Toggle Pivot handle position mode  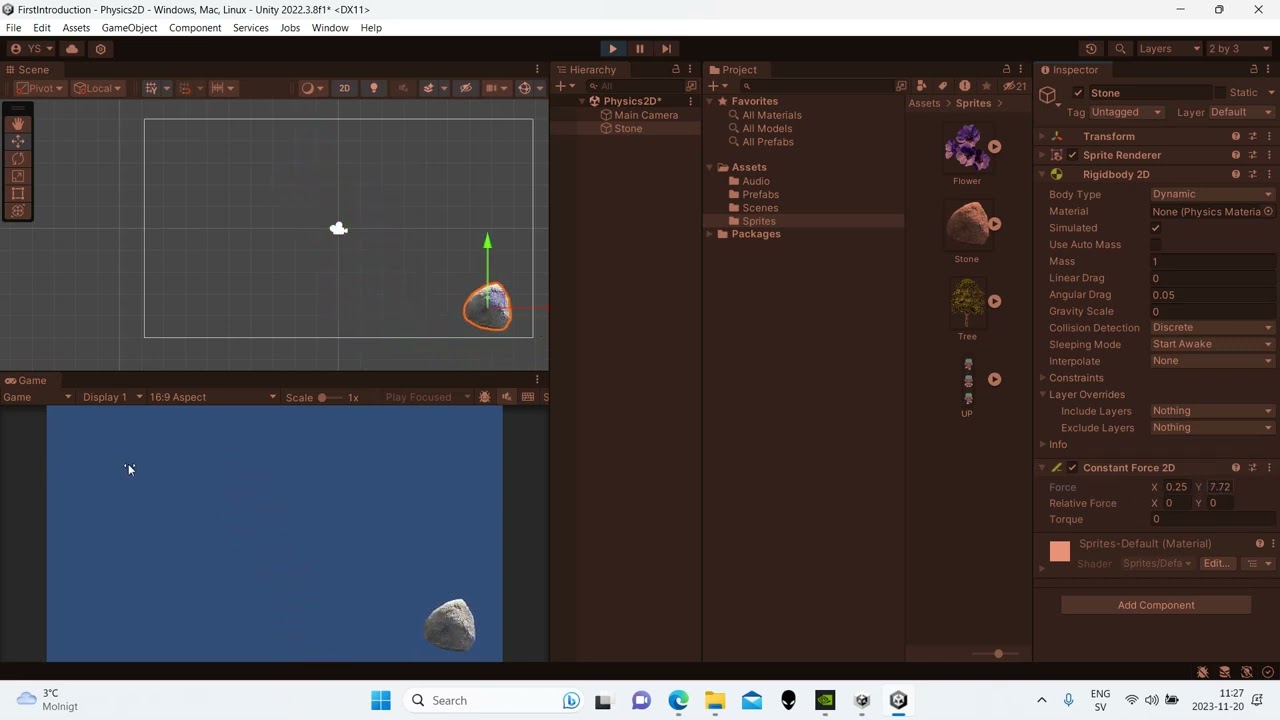click(39, 88)
